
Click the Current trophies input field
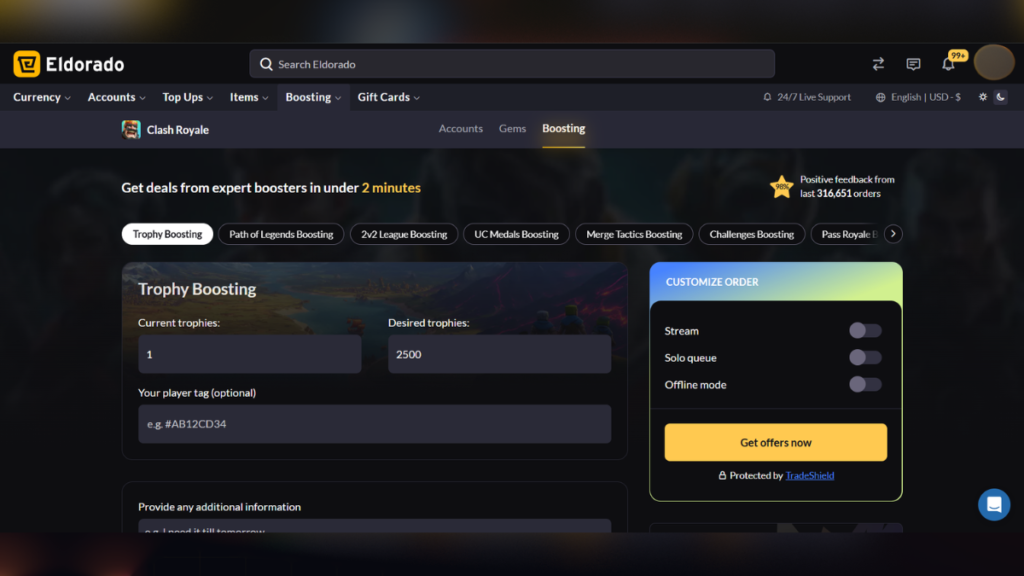[249, 354]
